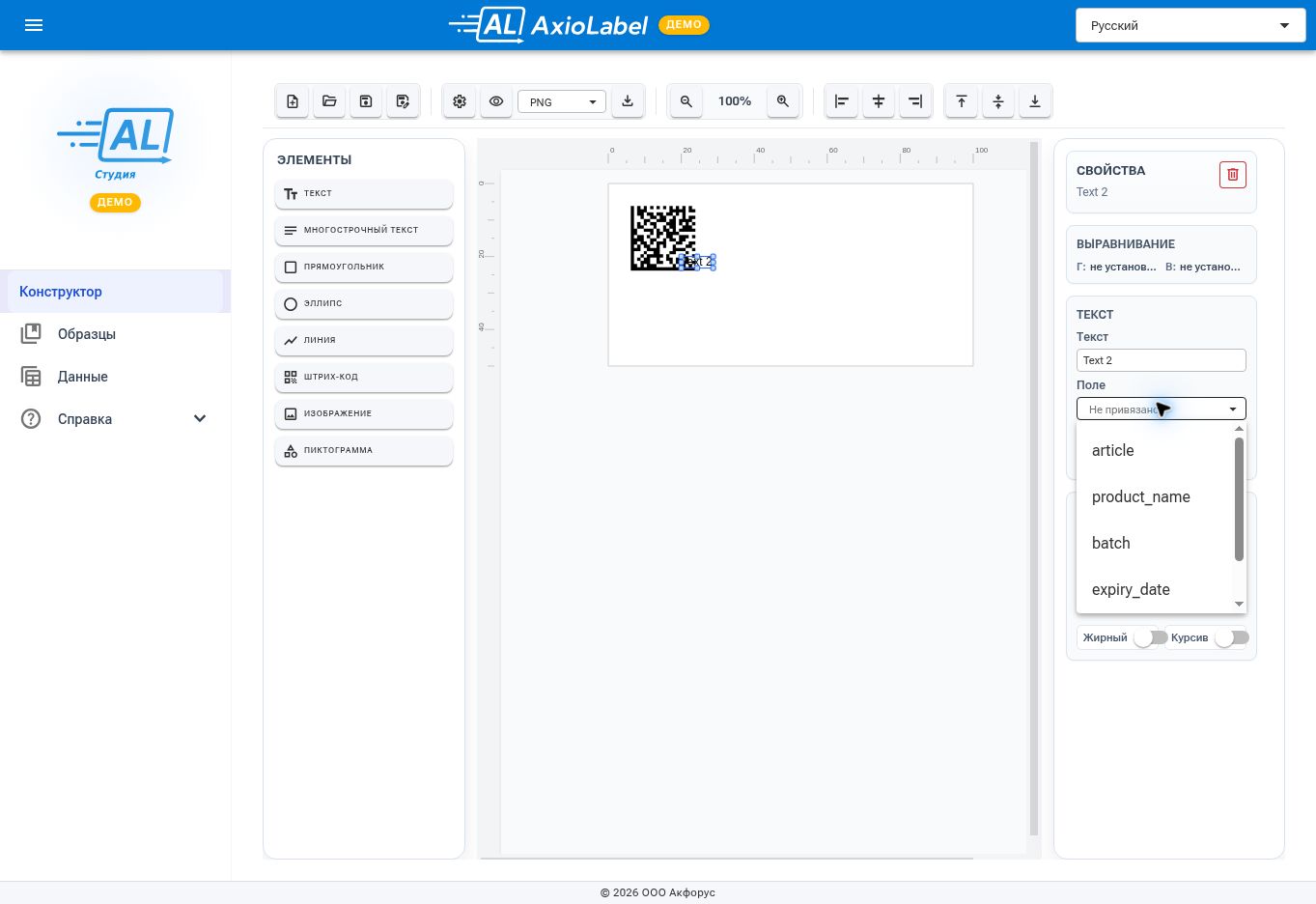Screen dimensions: 1316x904
Task: Select expiry_date from the dropdown list
Action: click(1155, 589)
